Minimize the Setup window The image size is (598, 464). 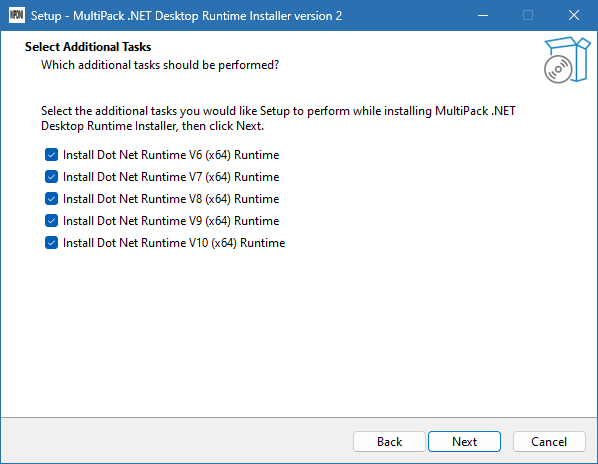click(483, 15)
